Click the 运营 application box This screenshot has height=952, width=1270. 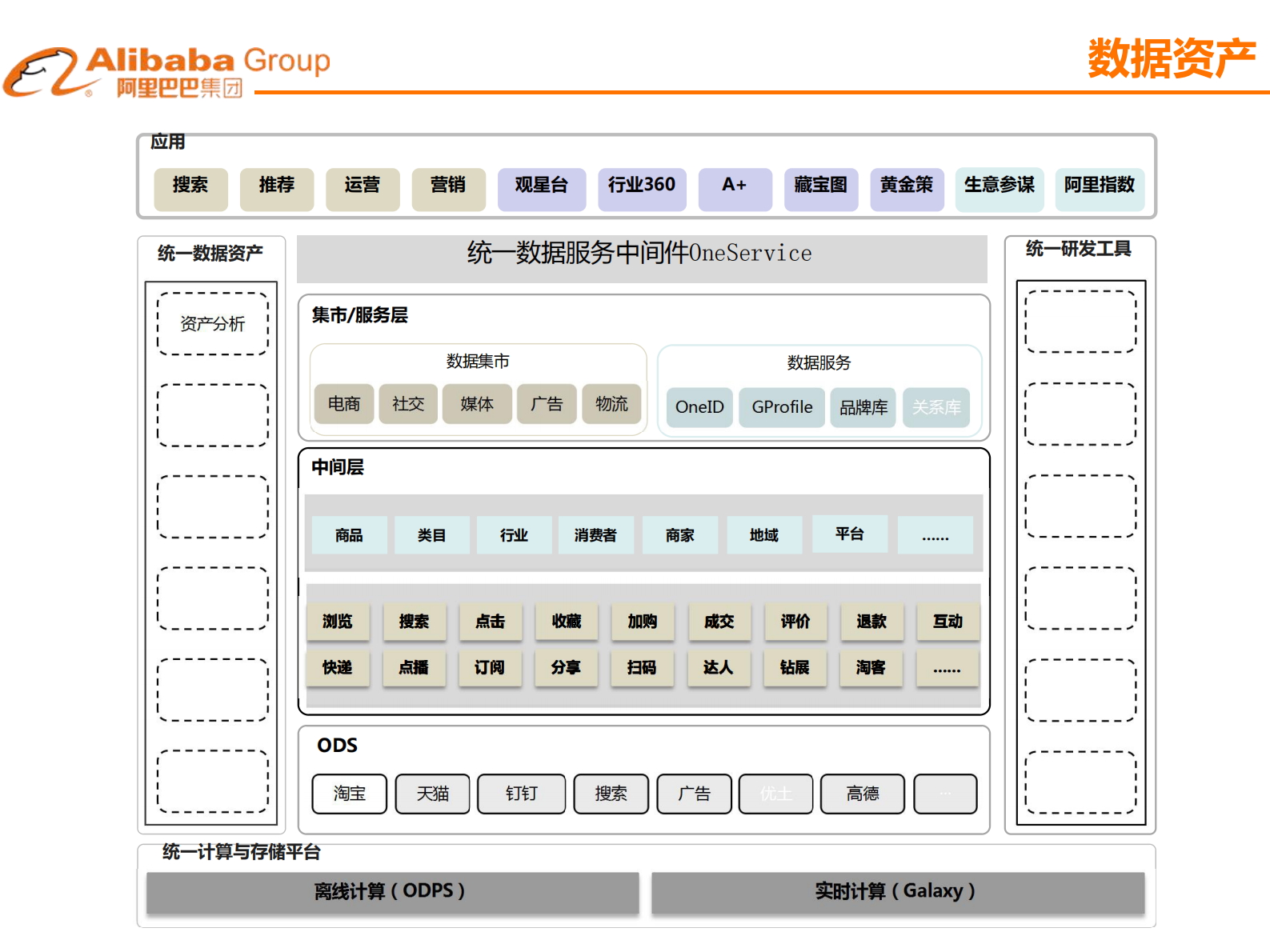coord(363,189)
